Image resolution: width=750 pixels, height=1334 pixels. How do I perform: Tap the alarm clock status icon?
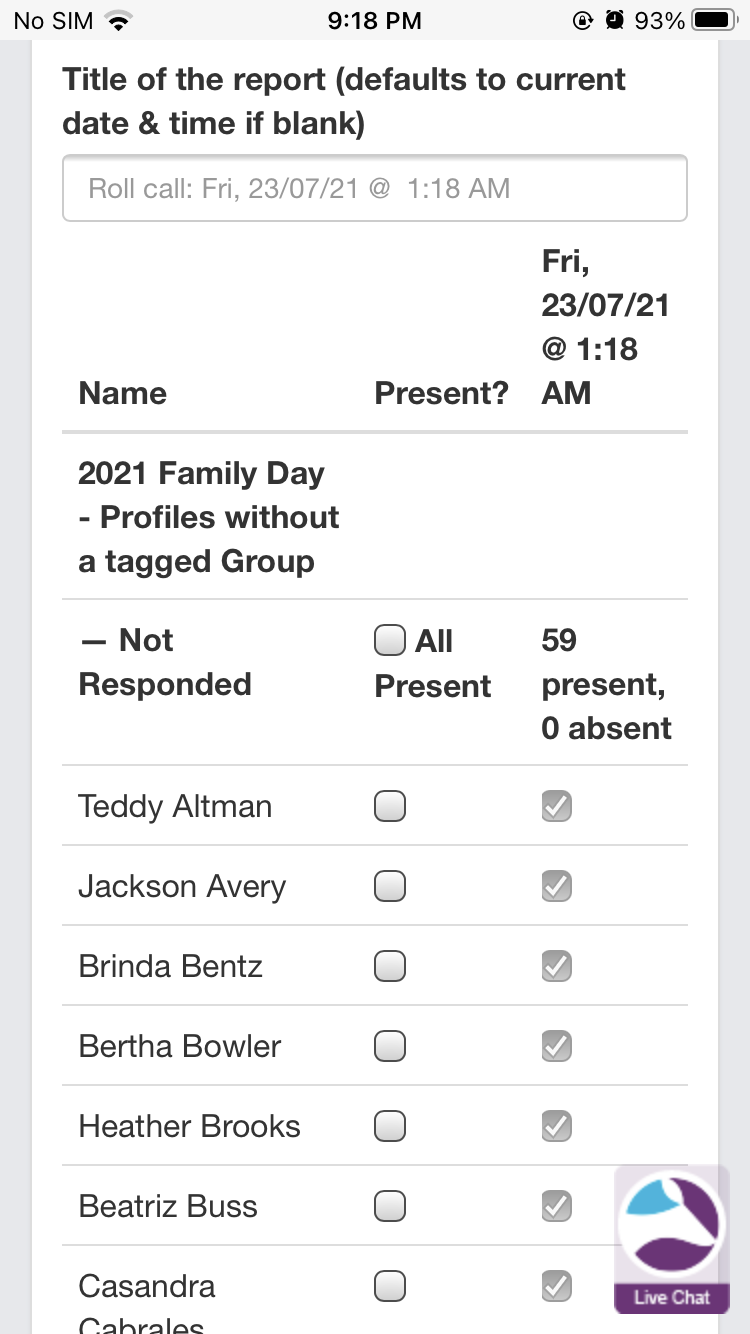pos(615,20)
